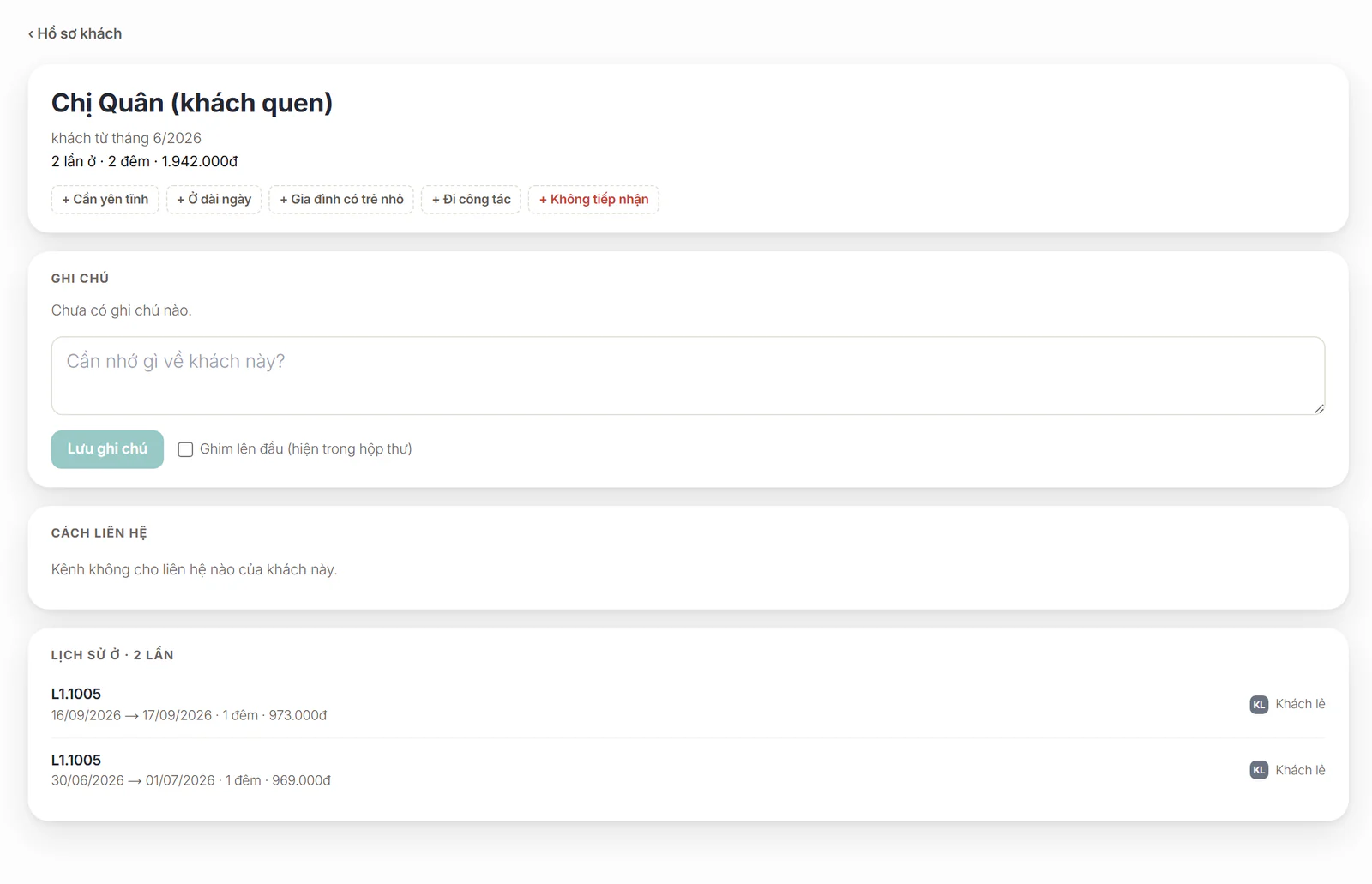Go back to Hồ sơ khách
This screenshot has width=1372, height=884.
pos(75,33)
